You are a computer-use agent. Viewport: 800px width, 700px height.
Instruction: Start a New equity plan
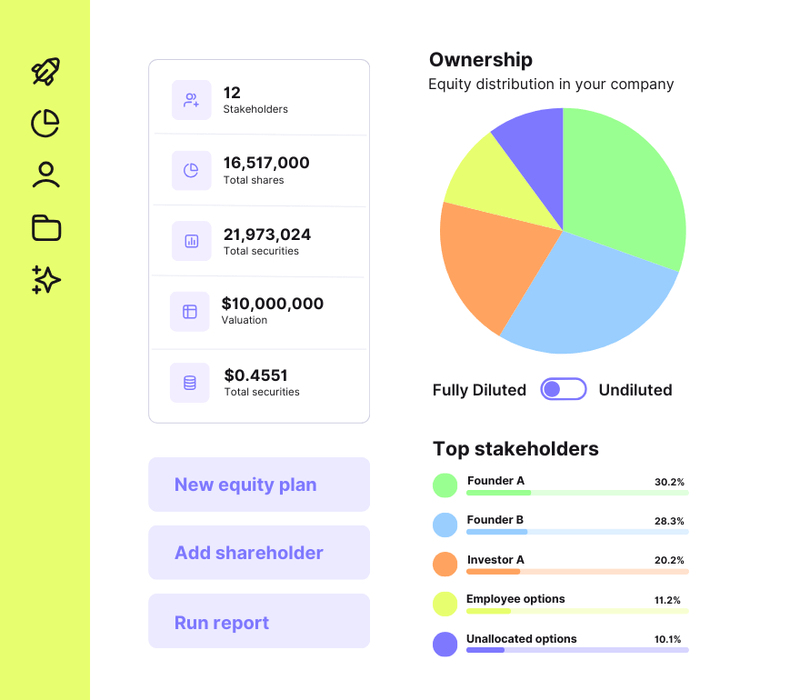pyautogui.click(x=259, y=484)
